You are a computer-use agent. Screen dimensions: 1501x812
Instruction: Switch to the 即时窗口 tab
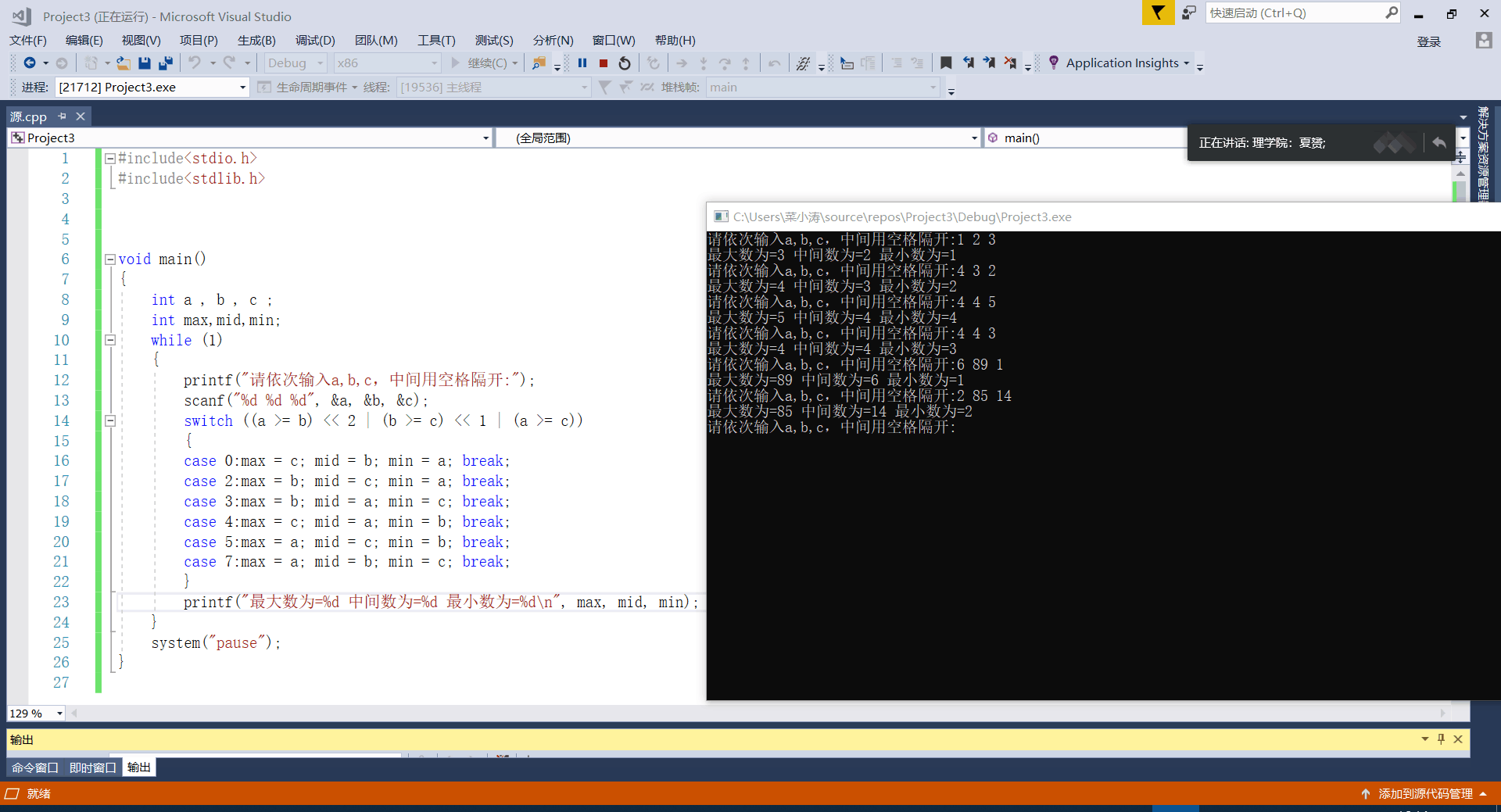pyautogui.click(x=92, y=767)
